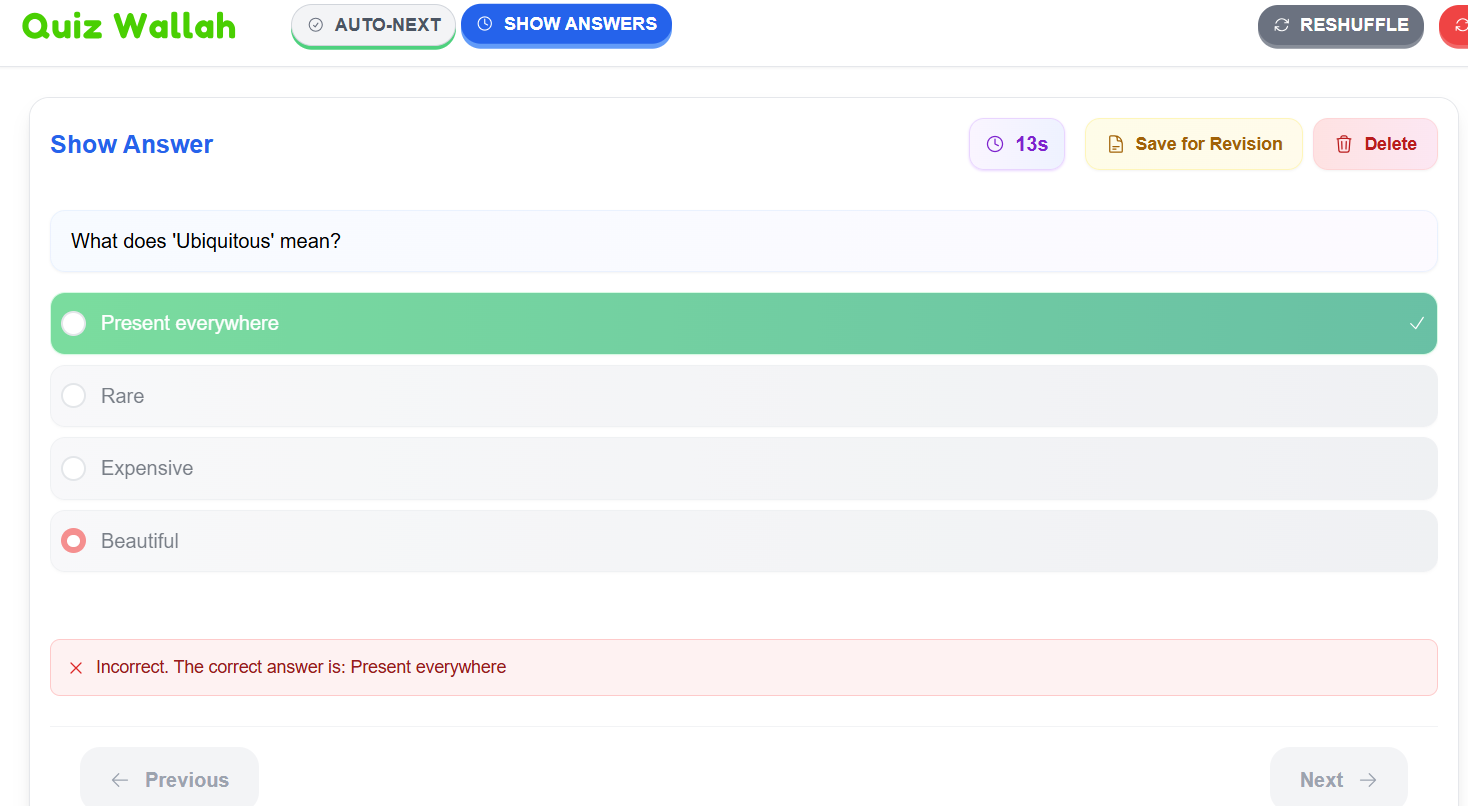Click the document icon in Save for Revision
Viewport: 1468px width, 806px height.
click(x=1116, y=145)
